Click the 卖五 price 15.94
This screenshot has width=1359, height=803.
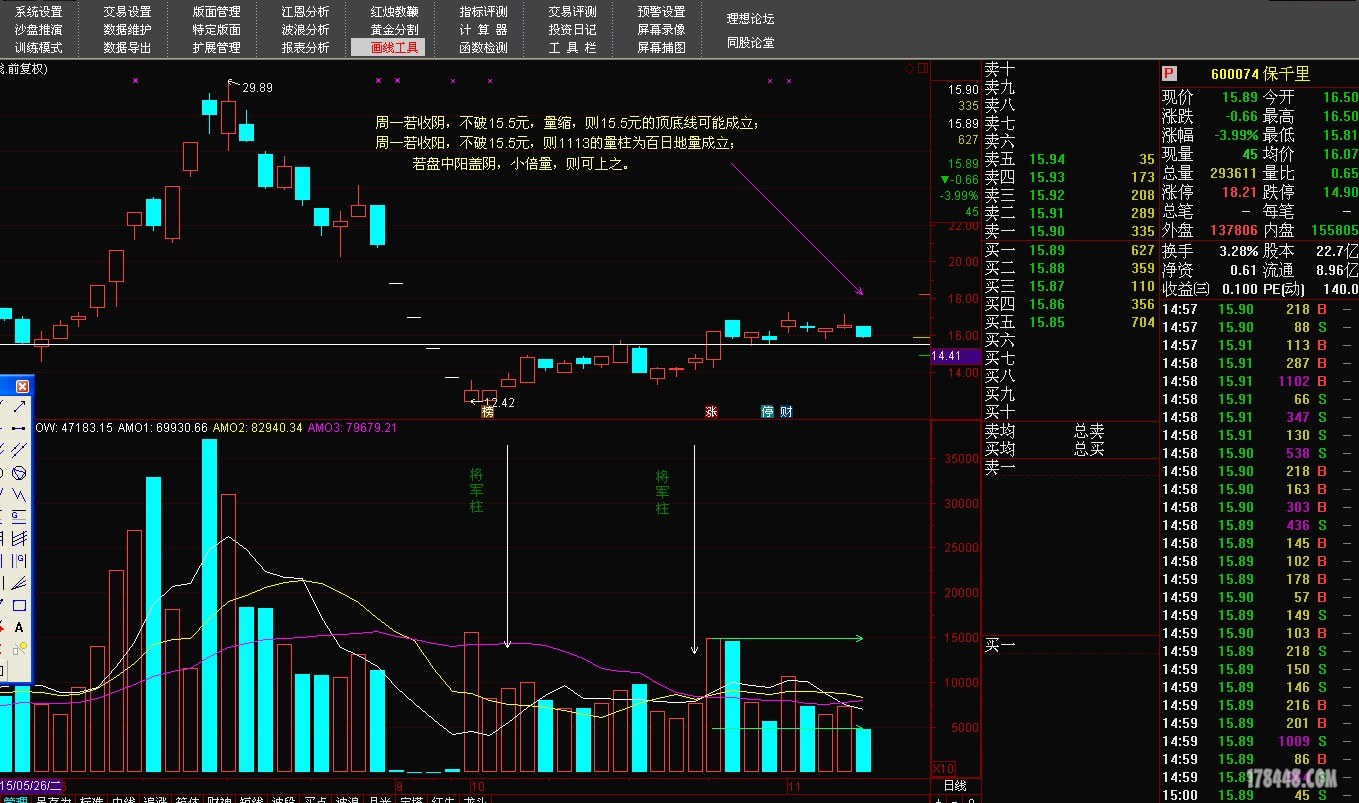(1046, 159)
